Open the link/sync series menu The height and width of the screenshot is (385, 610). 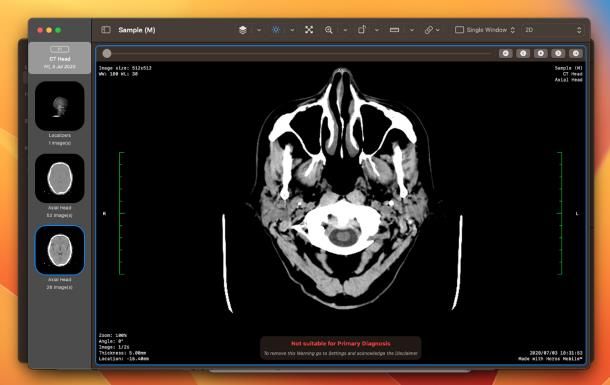(x=432, y=30)
